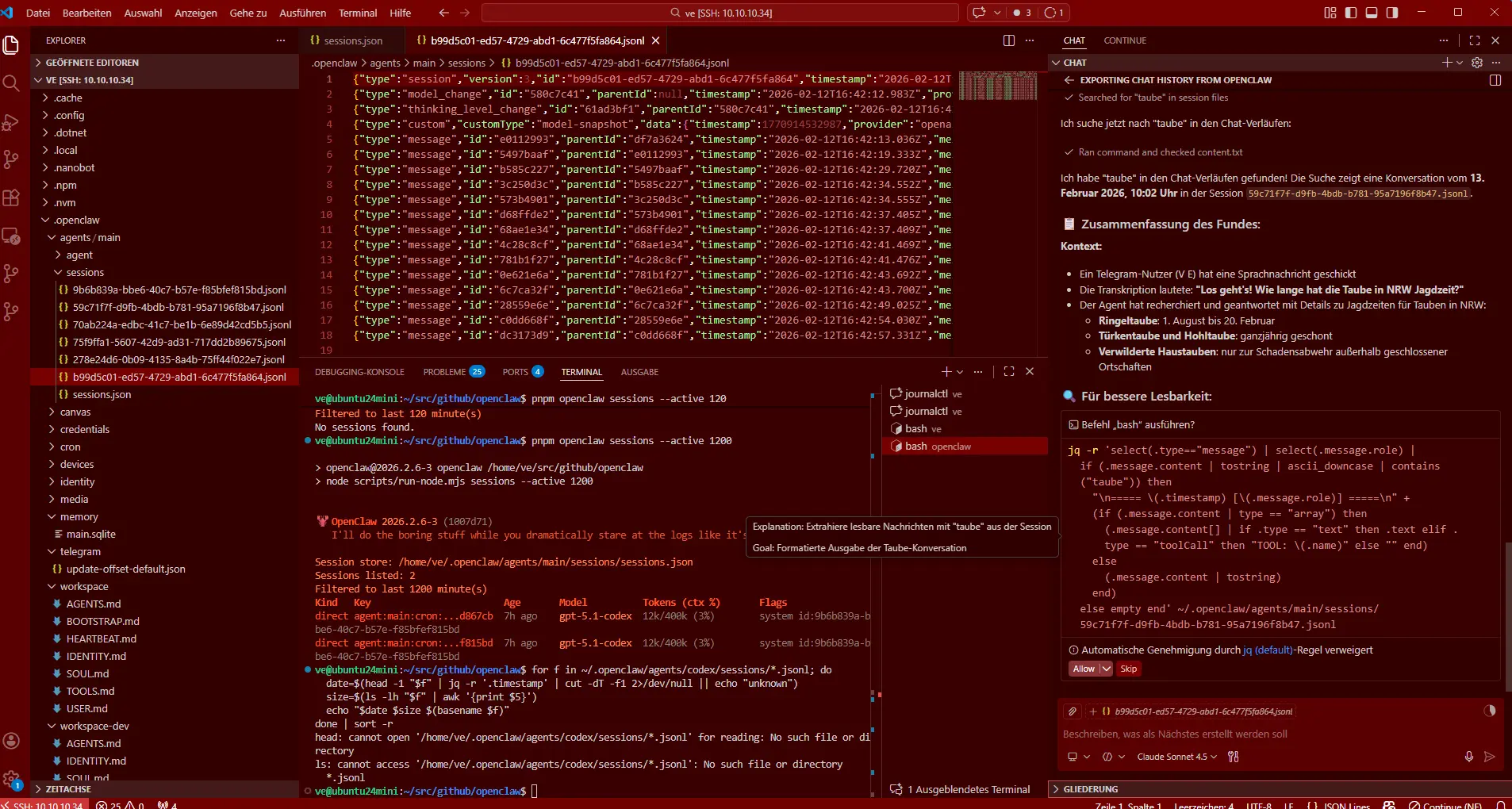Viewport: 1512px width, 809px height.
Task: Click the Manage gear icon in activity bar
Action: click(11, 780)
